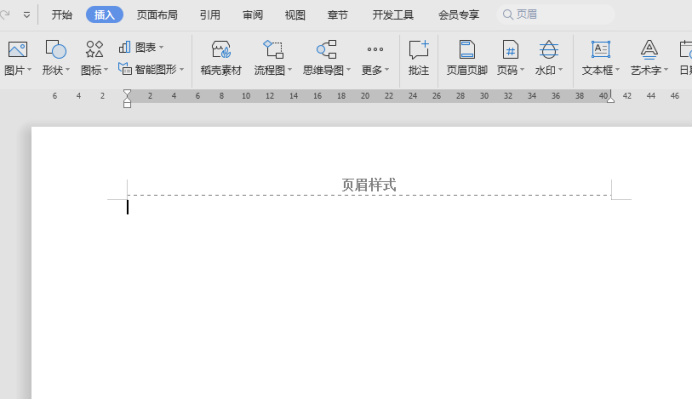Expand the 图片 dropdown arrow
693x400 pixels.
[x=29, y=70]
